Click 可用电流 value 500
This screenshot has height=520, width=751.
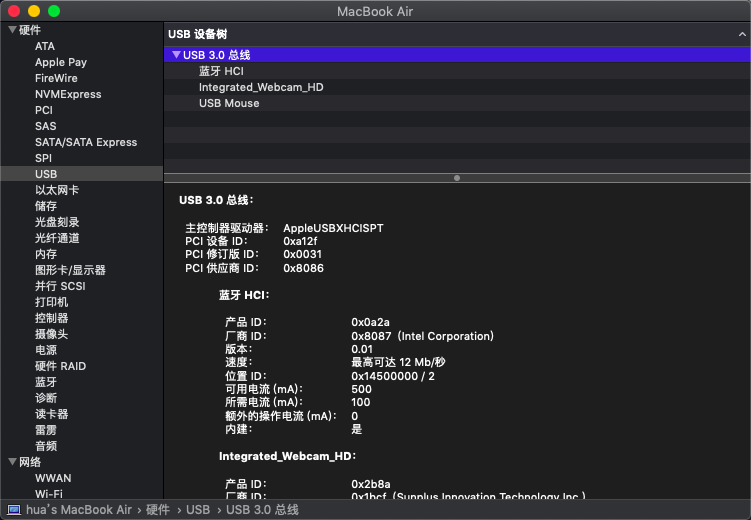(x=361, y=389)
